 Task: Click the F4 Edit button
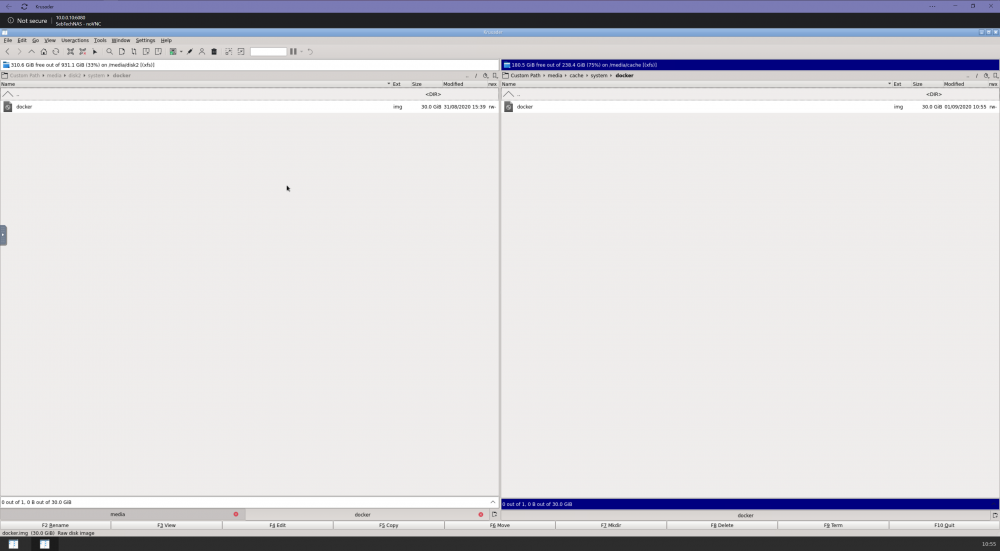(x=277, y=525)
